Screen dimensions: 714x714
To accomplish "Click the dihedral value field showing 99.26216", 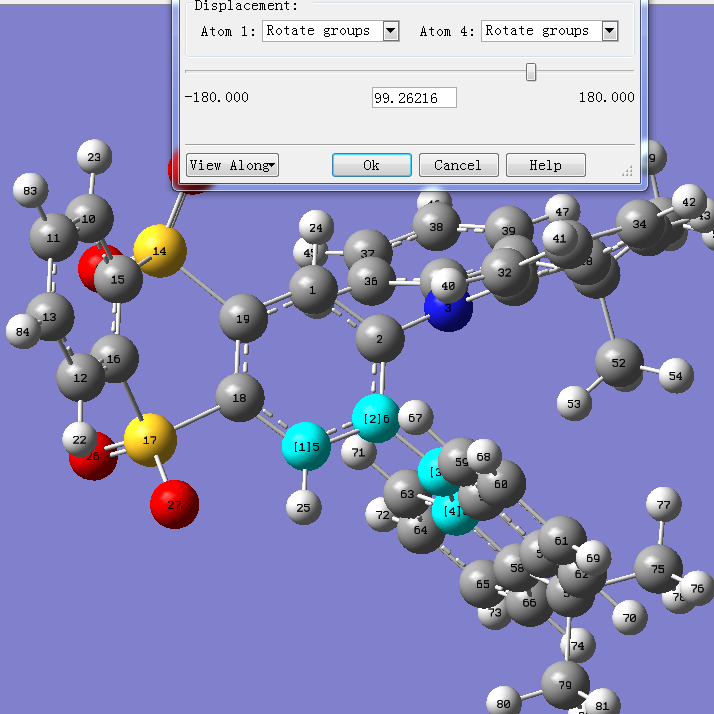I will 414,97.
